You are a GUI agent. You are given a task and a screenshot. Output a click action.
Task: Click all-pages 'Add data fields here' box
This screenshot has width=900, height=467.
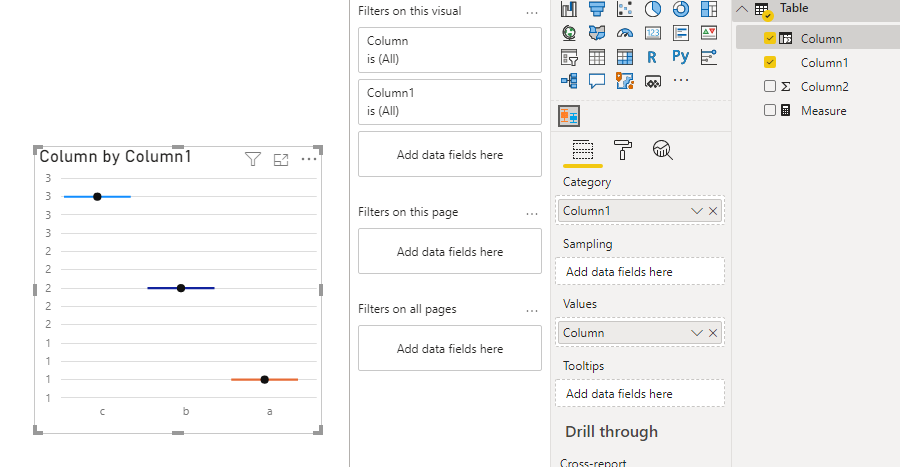450,348
